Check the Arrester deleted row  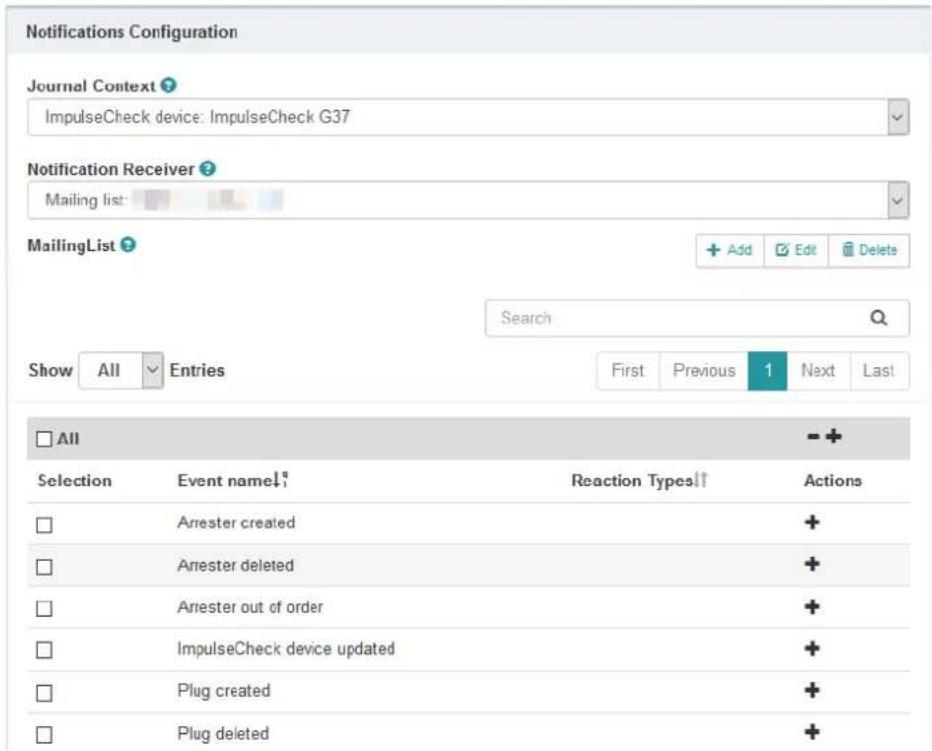(x=45, y=567)
